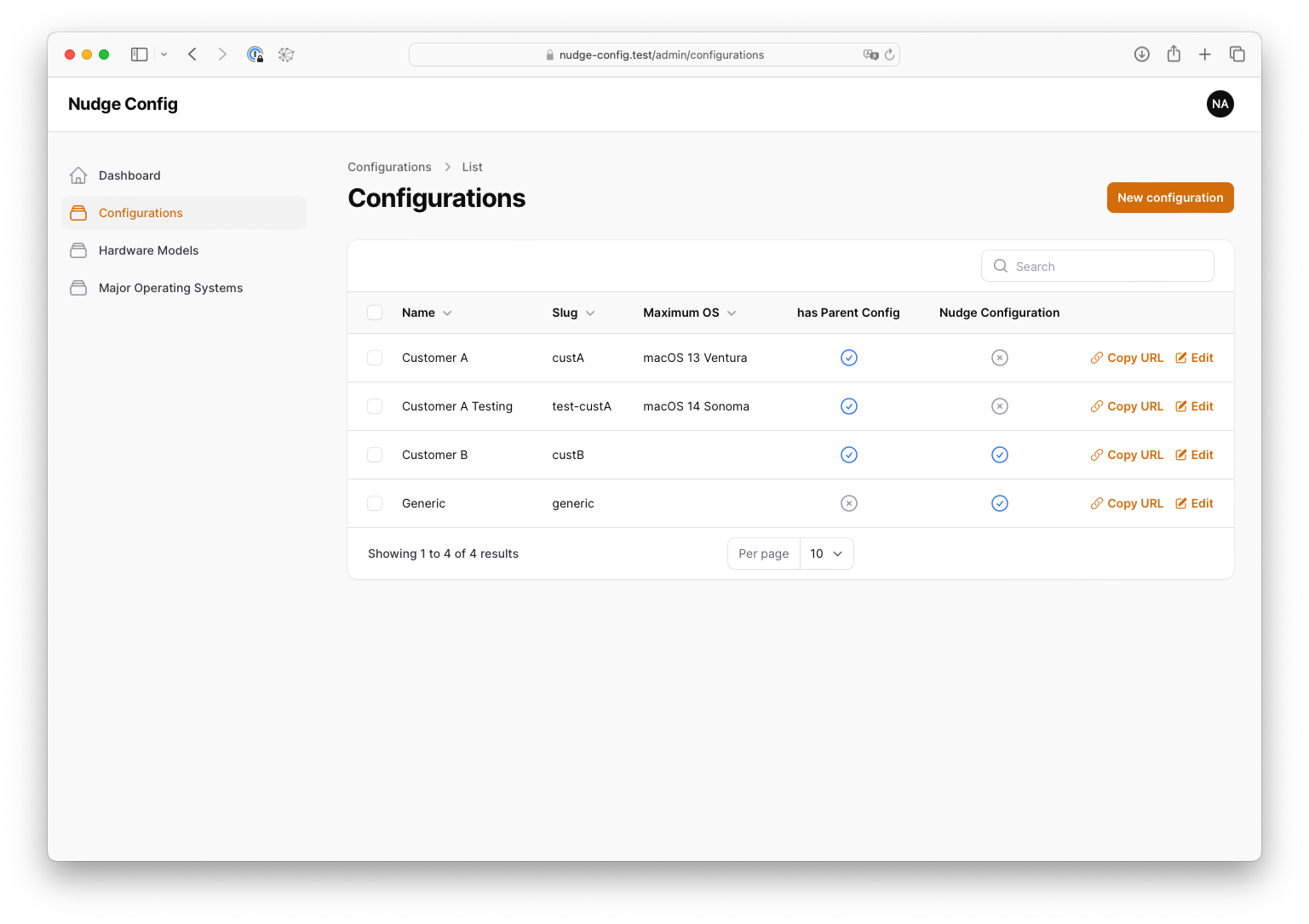Click the page reload icon
Image resolution: width=1309 pixels, height=924 pixels.
click(x=890, y=55)
